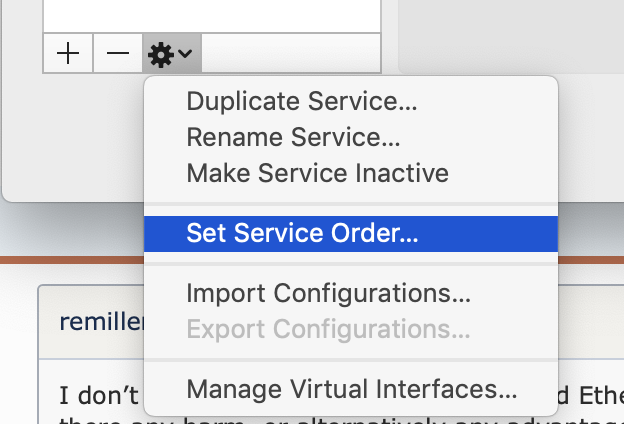The image size is (624, 424).
Task: Select the Rename Service… menu entry
Action: 293,136
